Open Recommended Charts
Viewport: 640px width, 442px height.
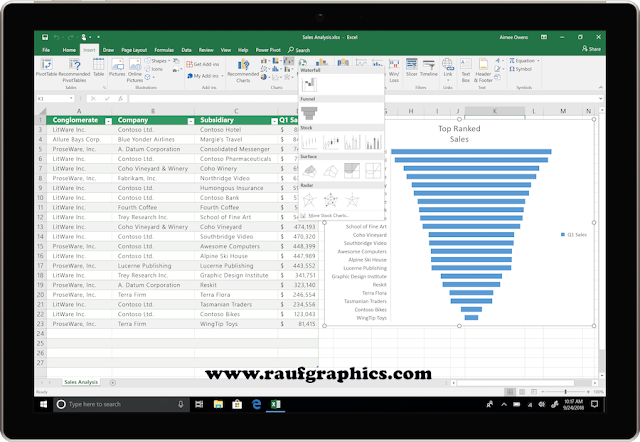click(x=243, y=70)
